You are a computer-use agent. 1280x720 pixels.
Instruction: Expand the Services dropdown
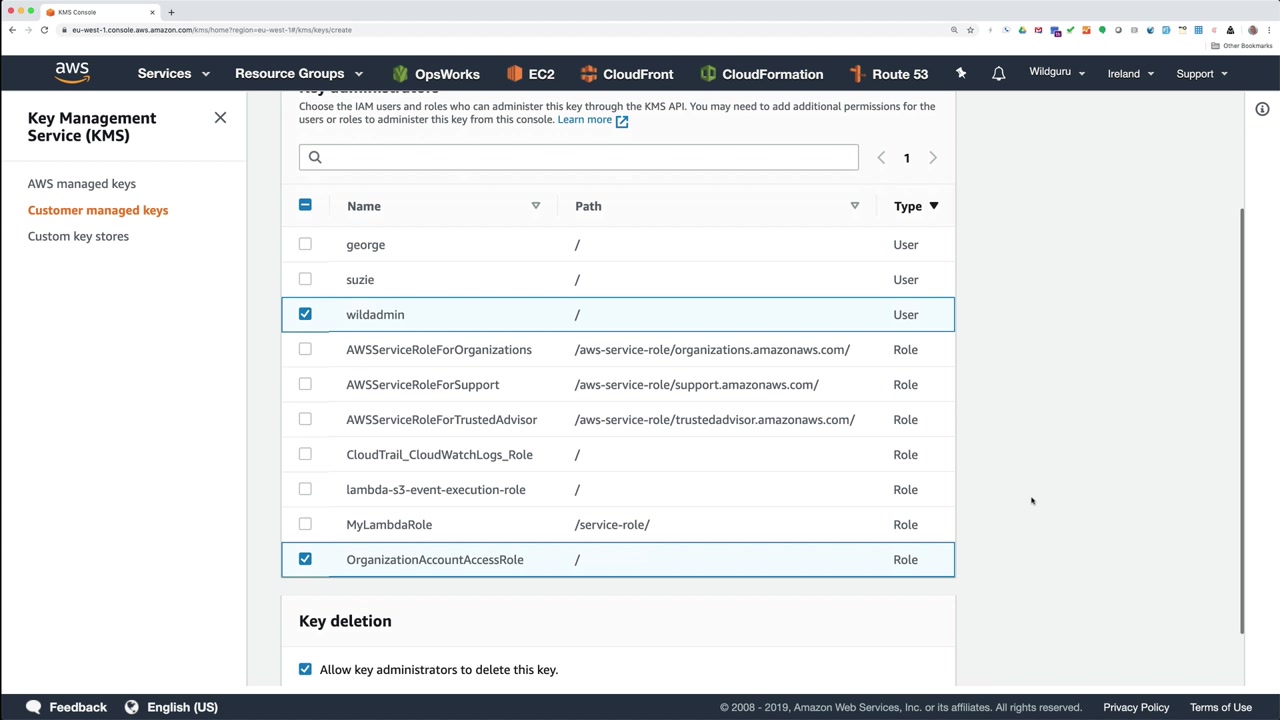point(173,74)
